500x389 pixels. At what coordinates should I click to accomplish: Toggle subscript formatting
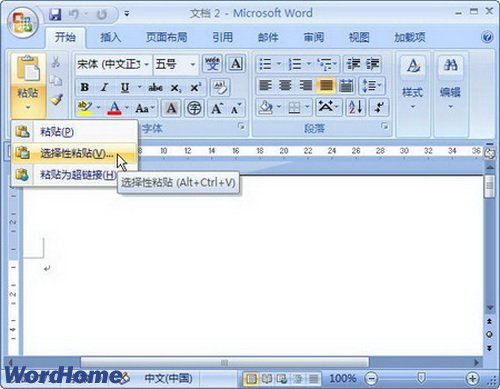[x=176, y=88]
